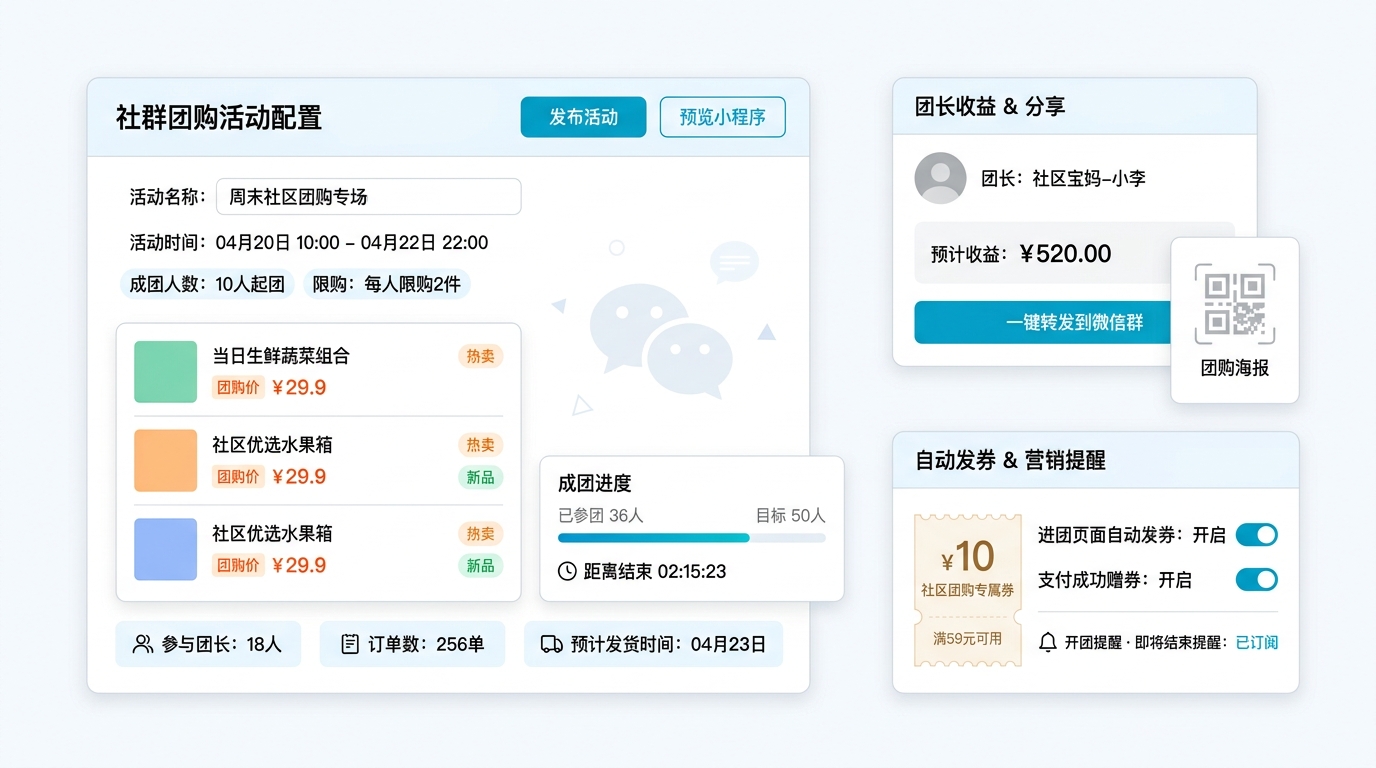
Task: Select the blue product thumbnail
Action: coord(166,549)
